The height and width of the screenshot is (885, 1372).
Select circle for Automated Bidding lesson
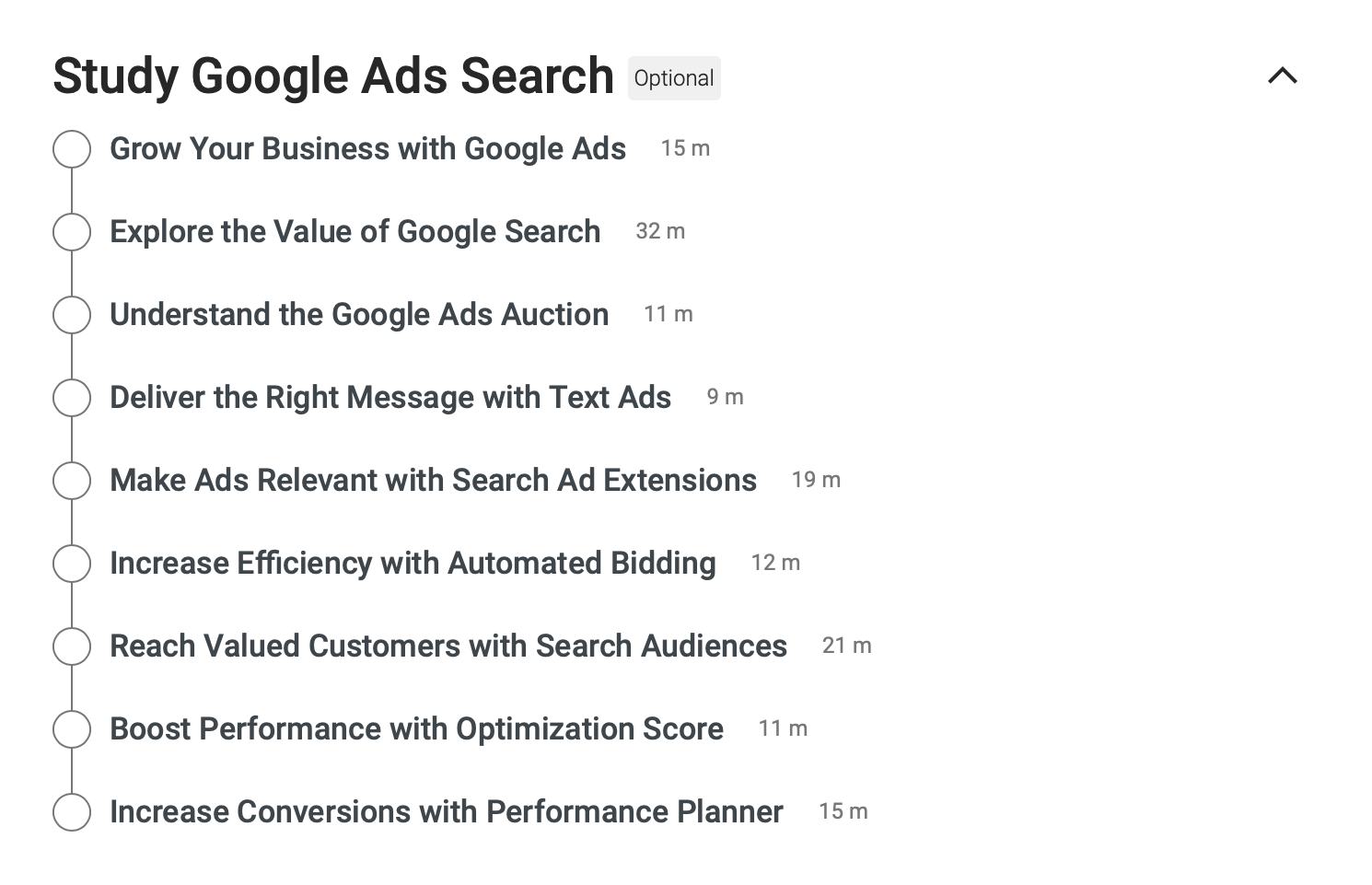(72, 564)
